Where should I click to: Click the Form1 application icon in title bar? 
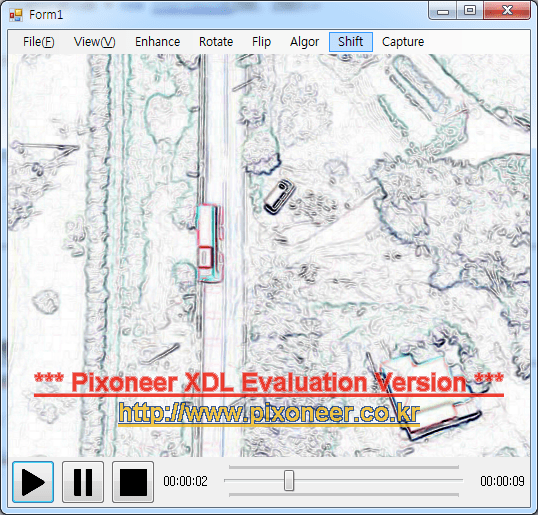pos(16,15)
